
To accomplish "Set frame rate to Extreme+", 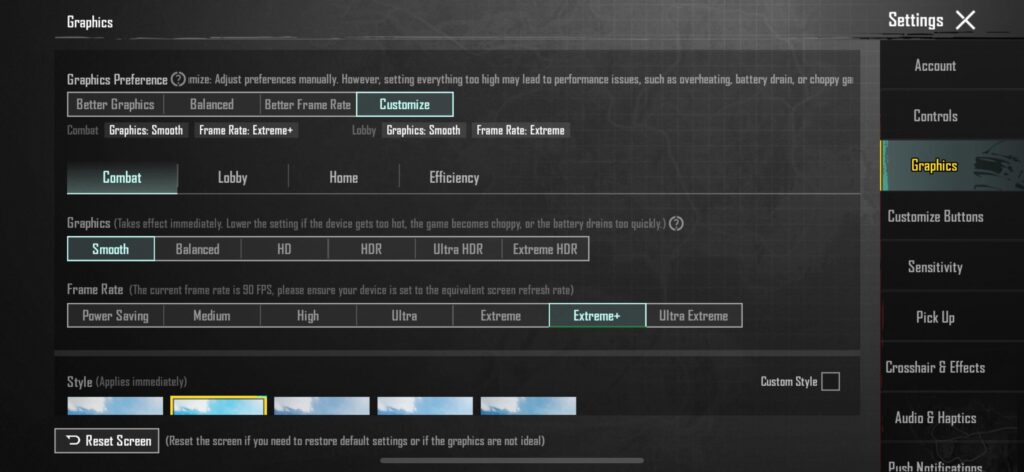I will click(597, 315).
